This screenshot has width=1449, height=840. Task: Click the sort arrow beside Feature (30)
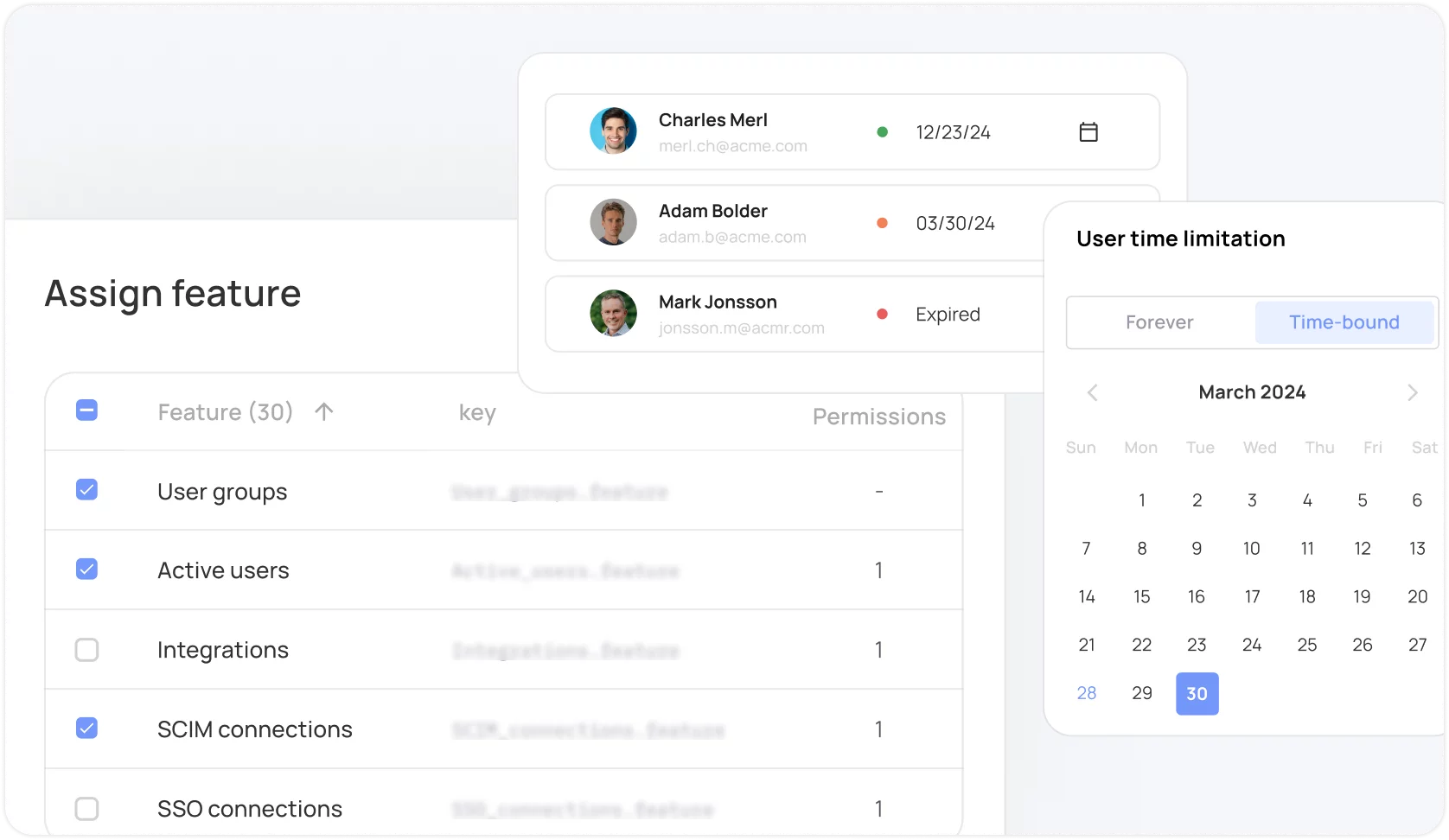click(324, 412)
